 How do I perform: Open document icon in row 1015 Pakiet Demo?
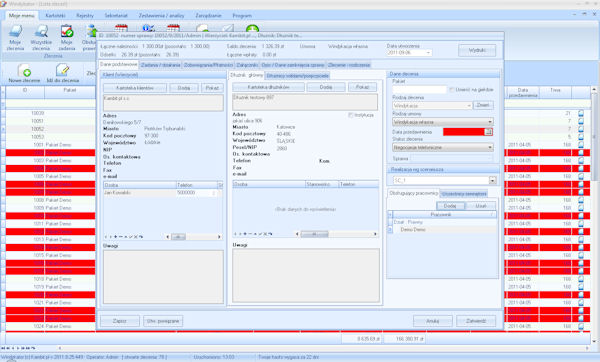(581, 255)
